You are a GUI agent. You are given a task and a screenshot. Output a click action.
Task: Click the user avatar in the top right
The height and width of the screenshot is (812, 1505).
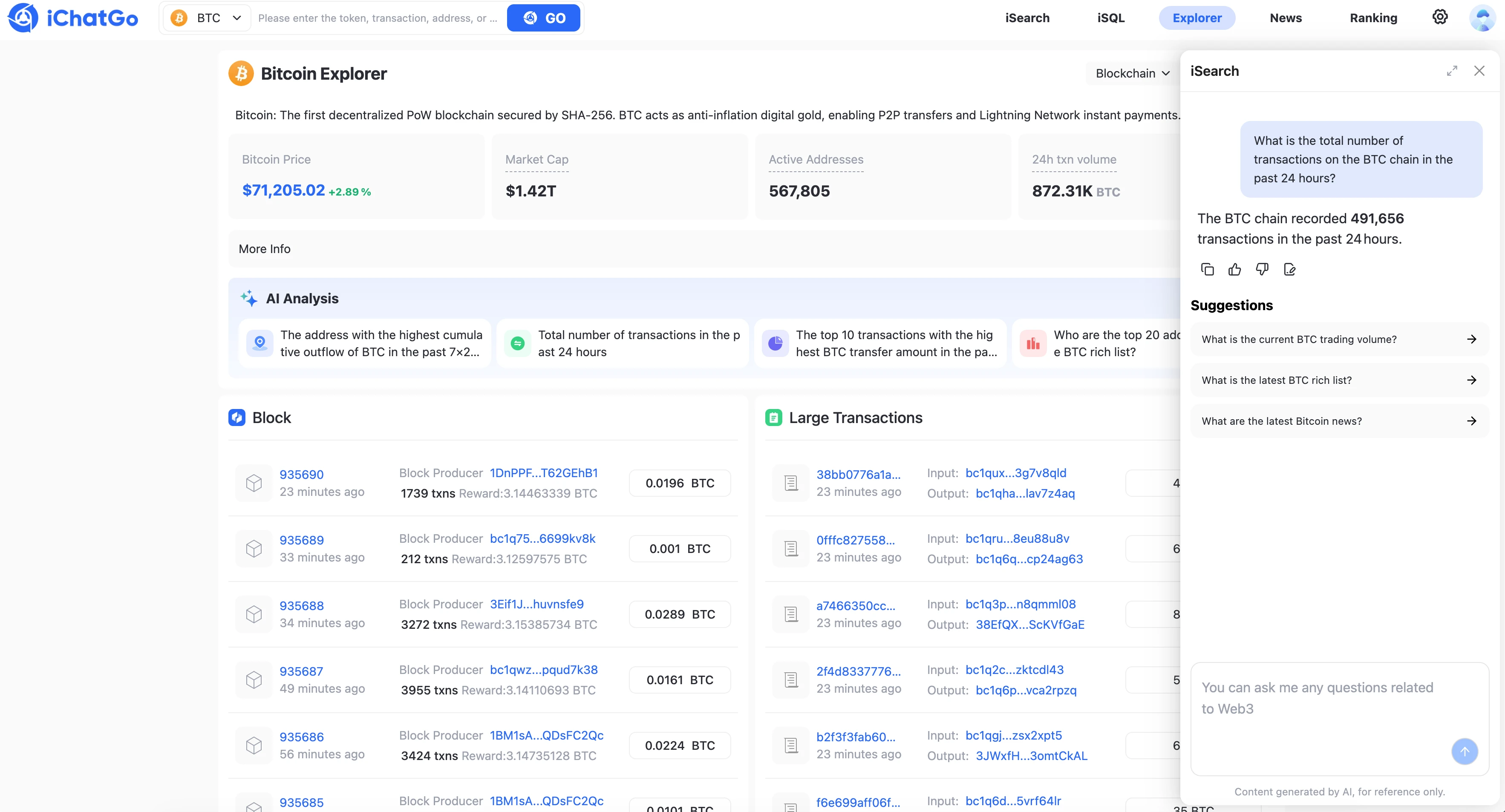1482,18
